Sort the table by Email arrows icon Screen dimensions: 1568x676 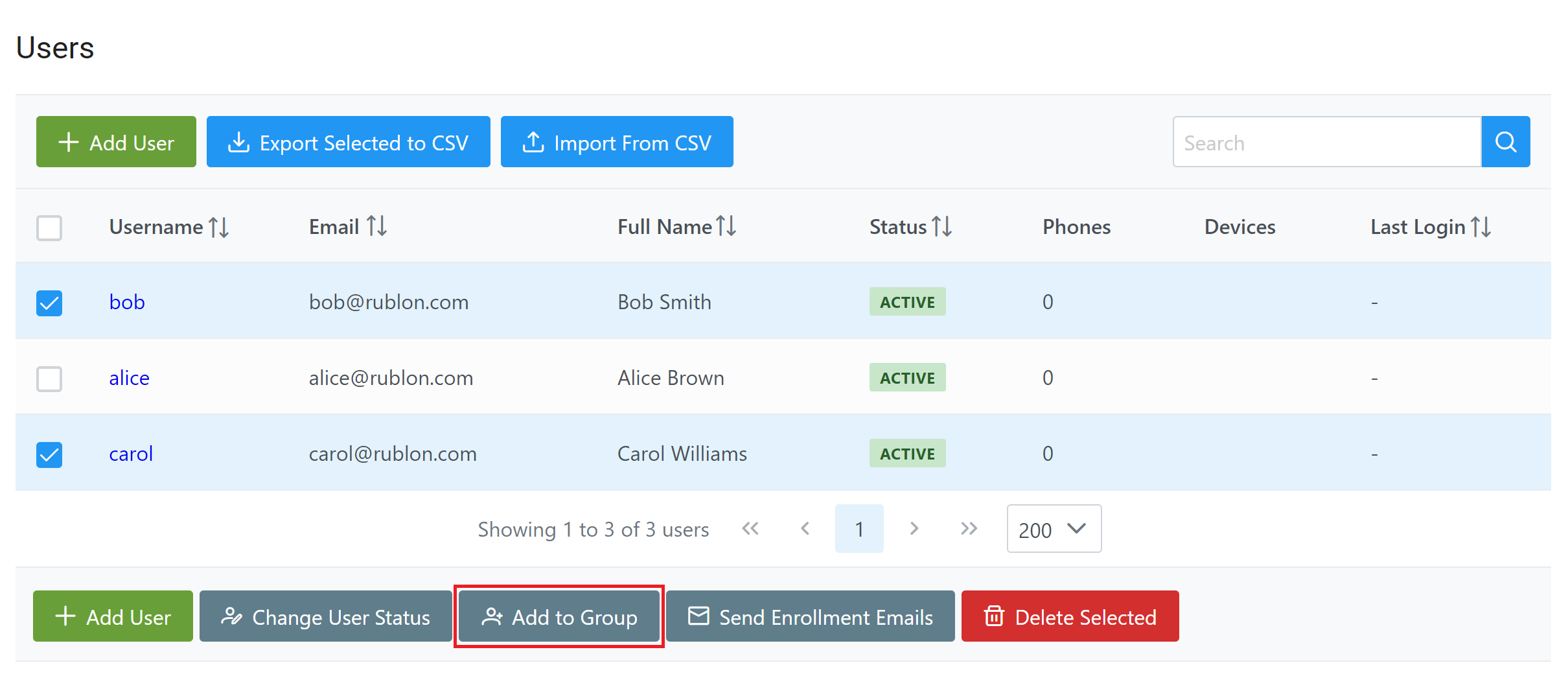coord(376,226)
